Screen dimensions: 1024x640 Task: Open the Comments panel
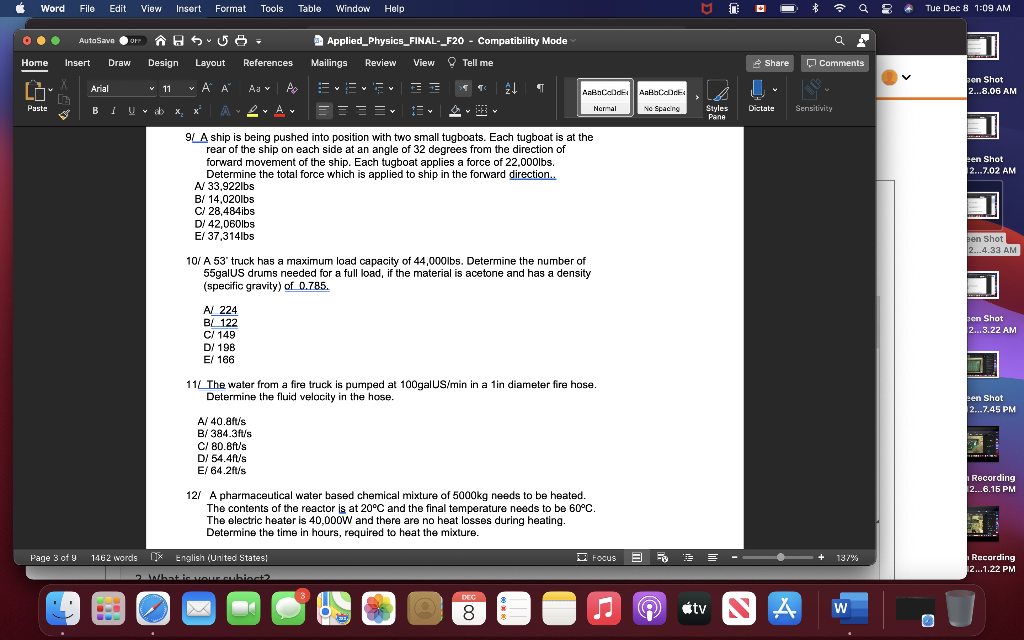(x=834, y=62)
